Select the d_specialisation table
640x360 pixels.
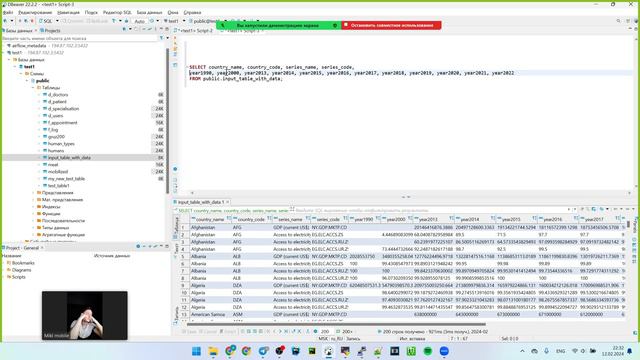(63, 109)
